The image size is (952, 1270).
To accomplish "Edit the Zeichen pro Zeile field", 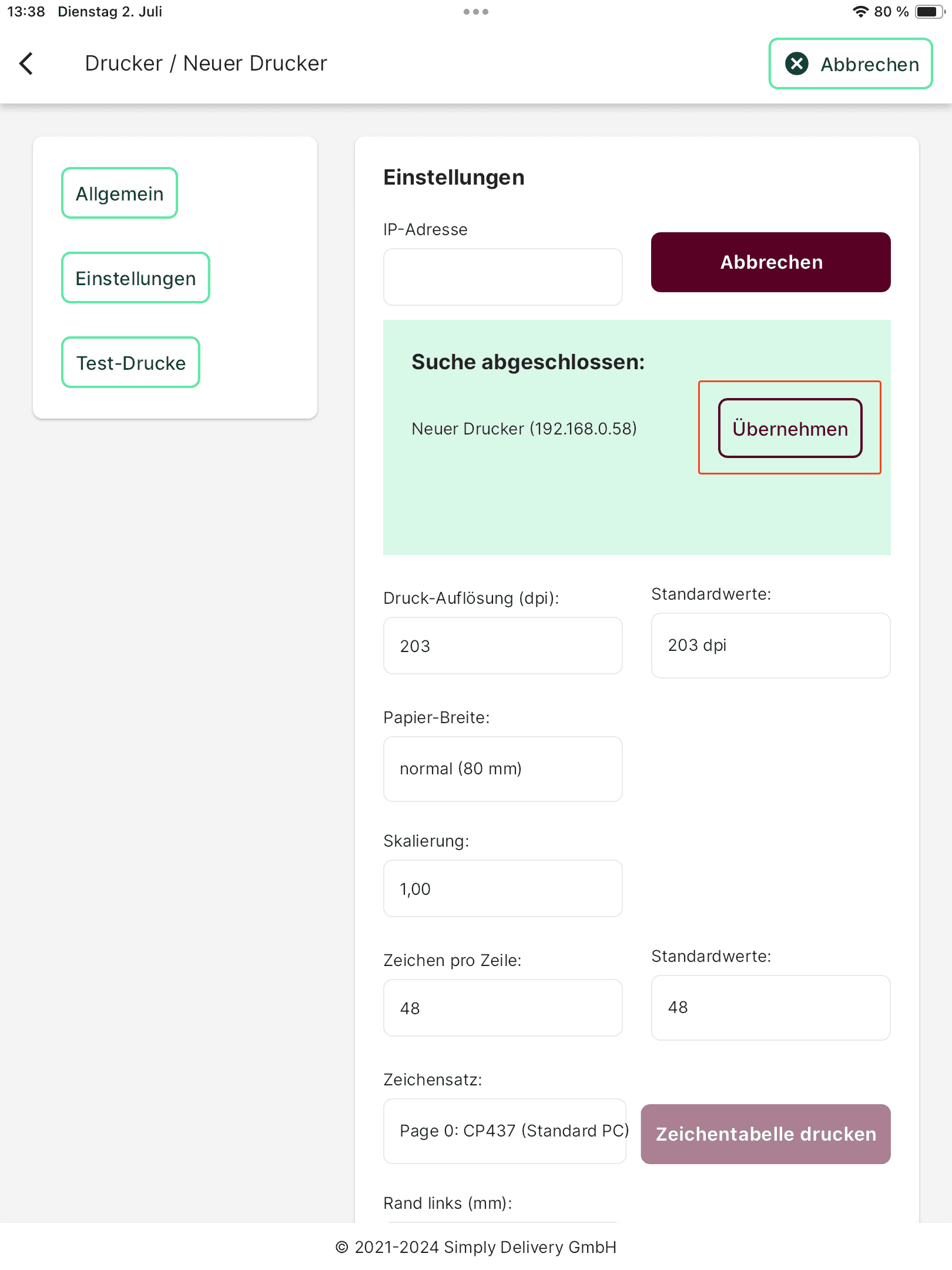I will [x=502, y=1008].
